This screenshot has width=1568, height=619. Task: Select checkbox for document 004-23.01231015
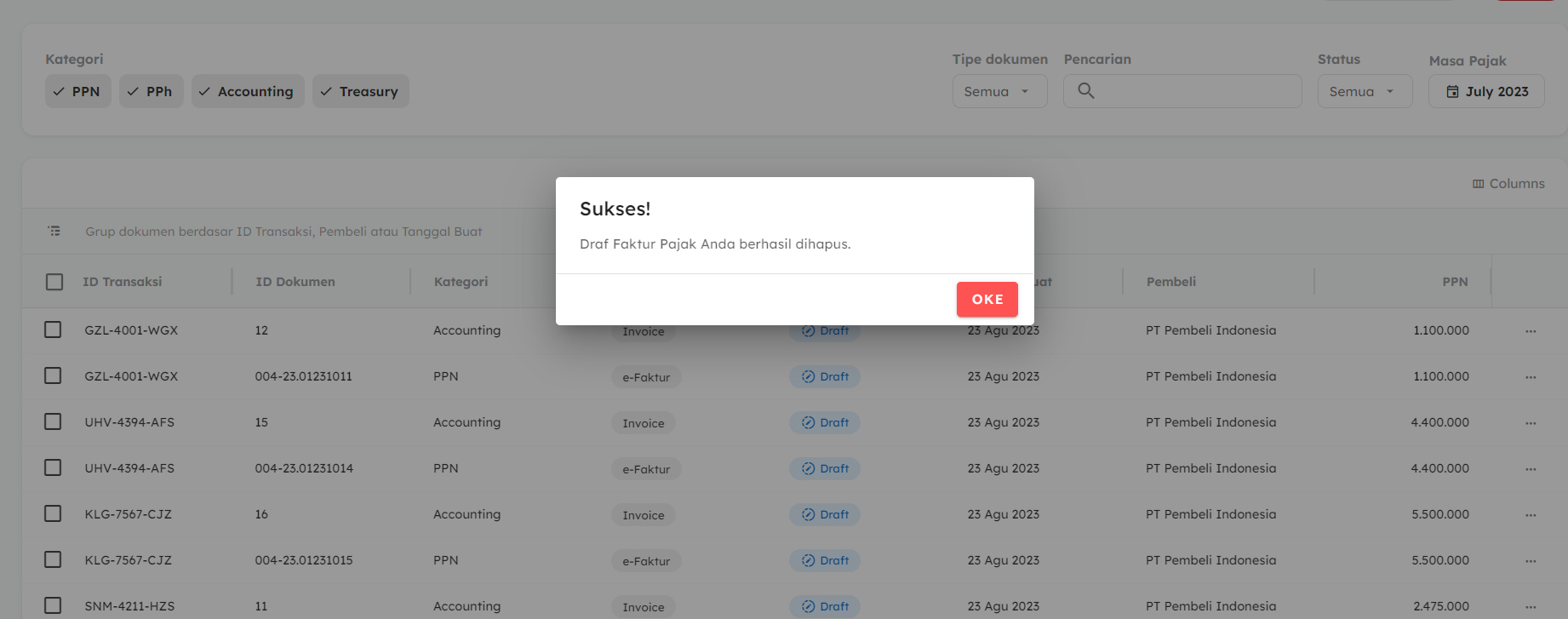coord(53,559)
